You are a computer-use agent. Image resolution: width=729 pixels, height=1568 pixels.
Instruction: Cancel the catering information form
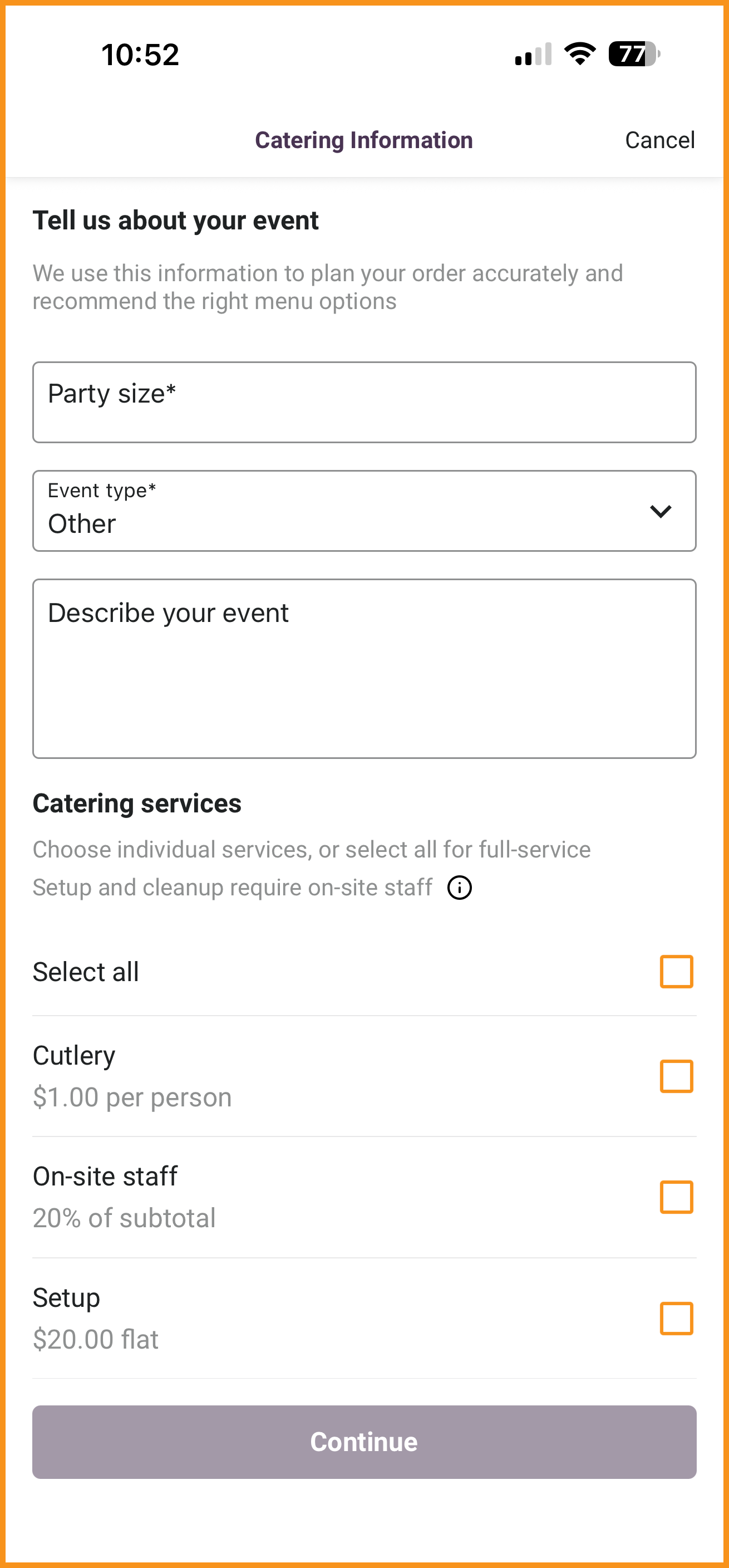(x=659, y=140)
